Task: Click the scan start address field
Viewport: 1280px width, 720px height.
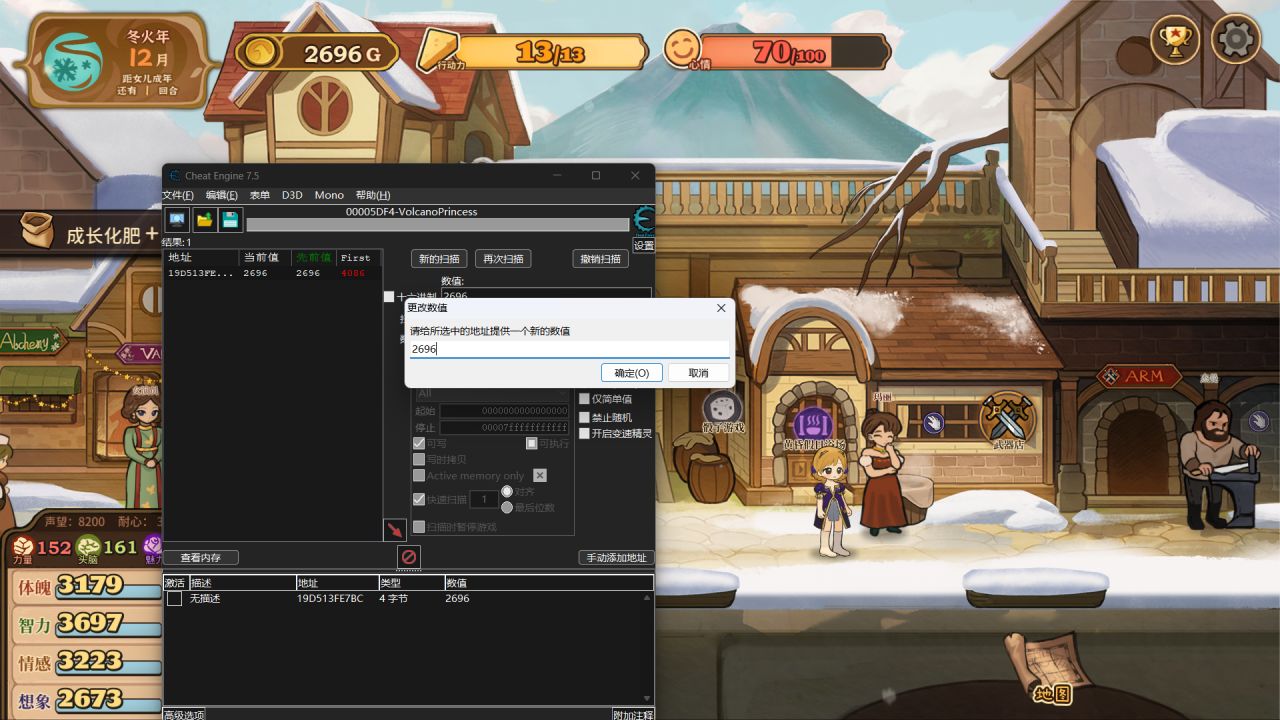Action: 504,411
